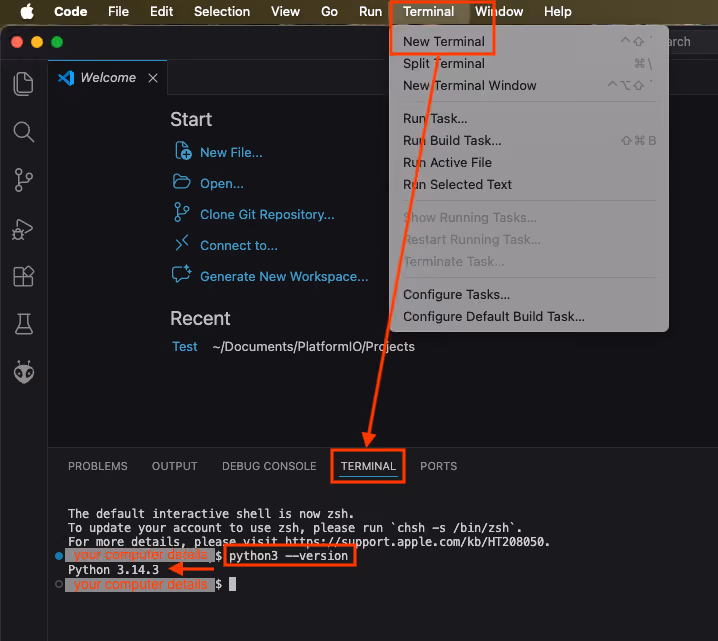Open the File menu
Viewport: 718px width, 641px height.
[118, 11]
